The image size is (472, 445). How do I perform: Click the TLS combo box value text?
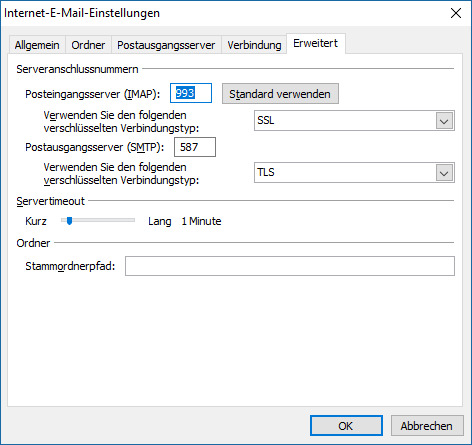click(266, 172)
